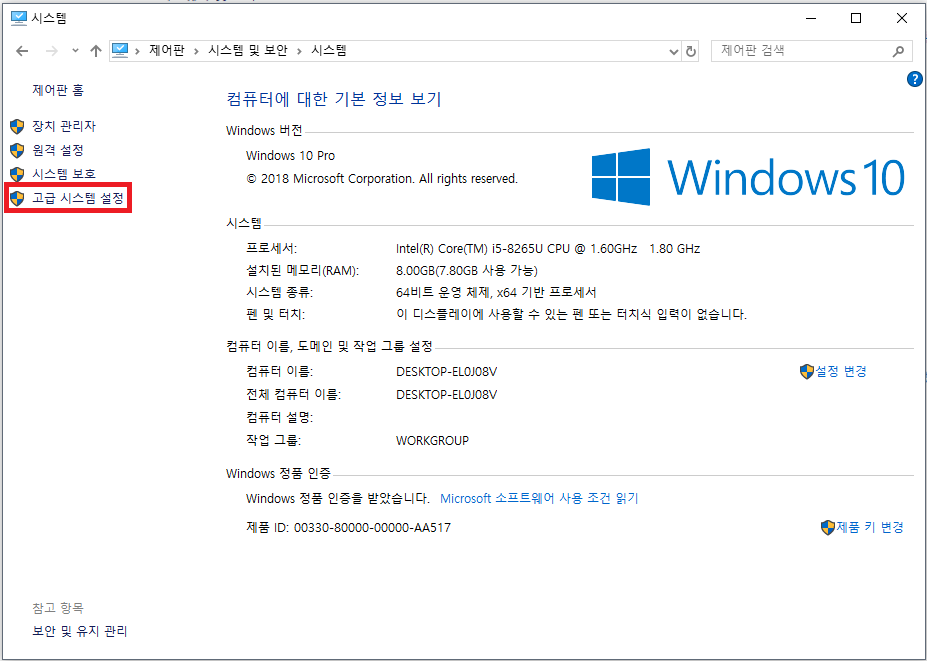The image size is (927, 661).
Task: Click the Windows 10 Pro text
Action: tap(290, 156)
